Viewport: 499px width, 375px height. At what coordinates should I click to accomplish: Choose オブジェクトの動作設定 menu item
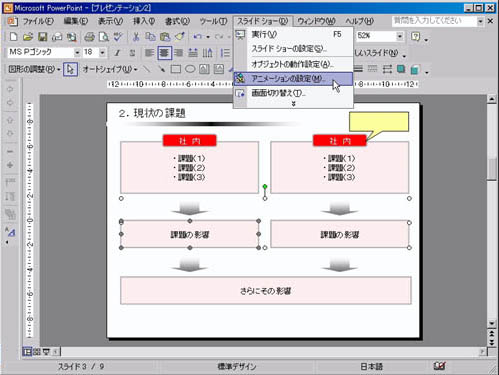click(x=293, y=64)
